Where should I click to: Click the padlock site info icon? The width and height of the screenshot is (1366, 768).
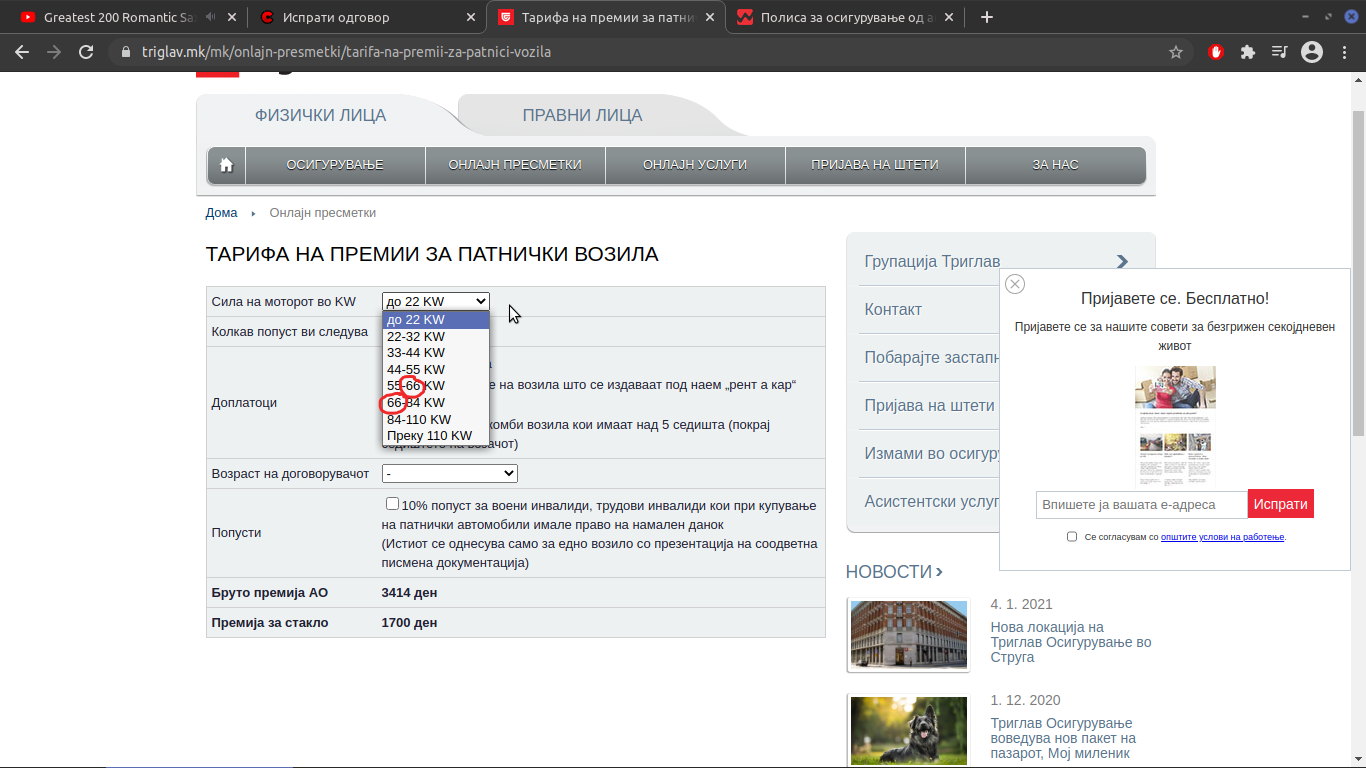coord(125,52)
